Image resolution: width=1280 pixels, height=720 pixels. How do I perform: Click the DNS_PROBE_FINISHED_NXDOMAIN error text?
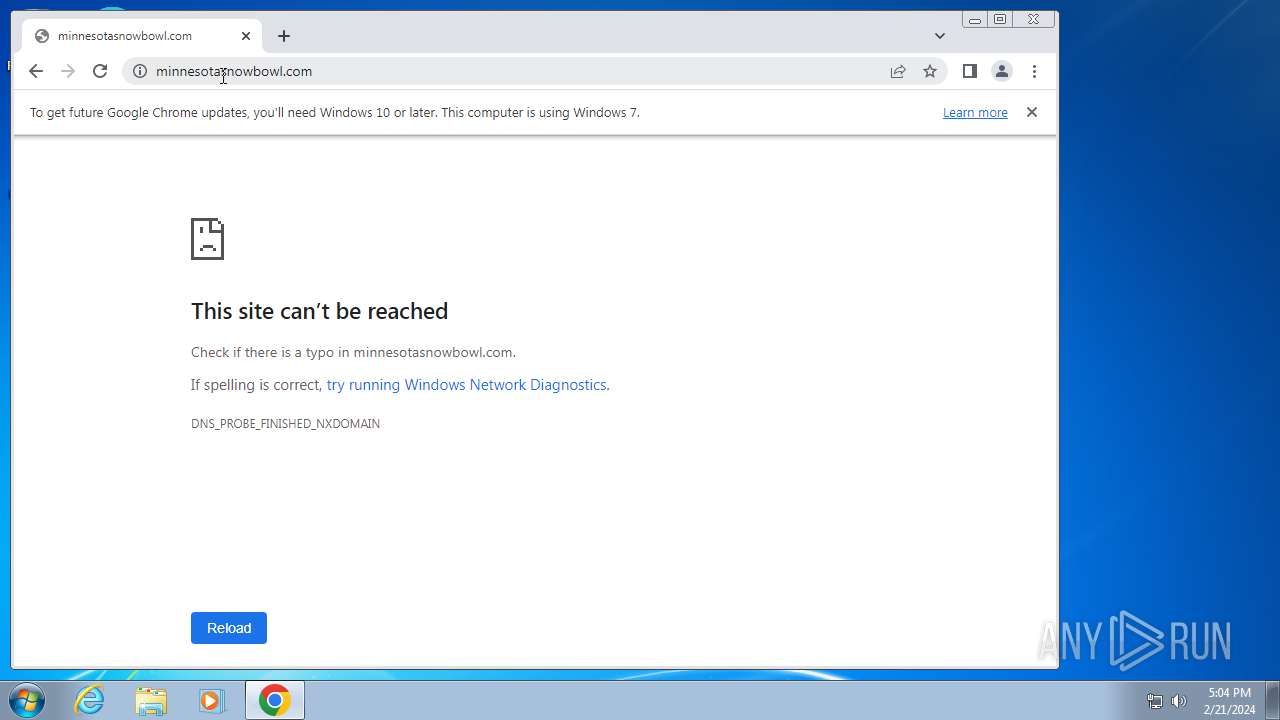285,424
